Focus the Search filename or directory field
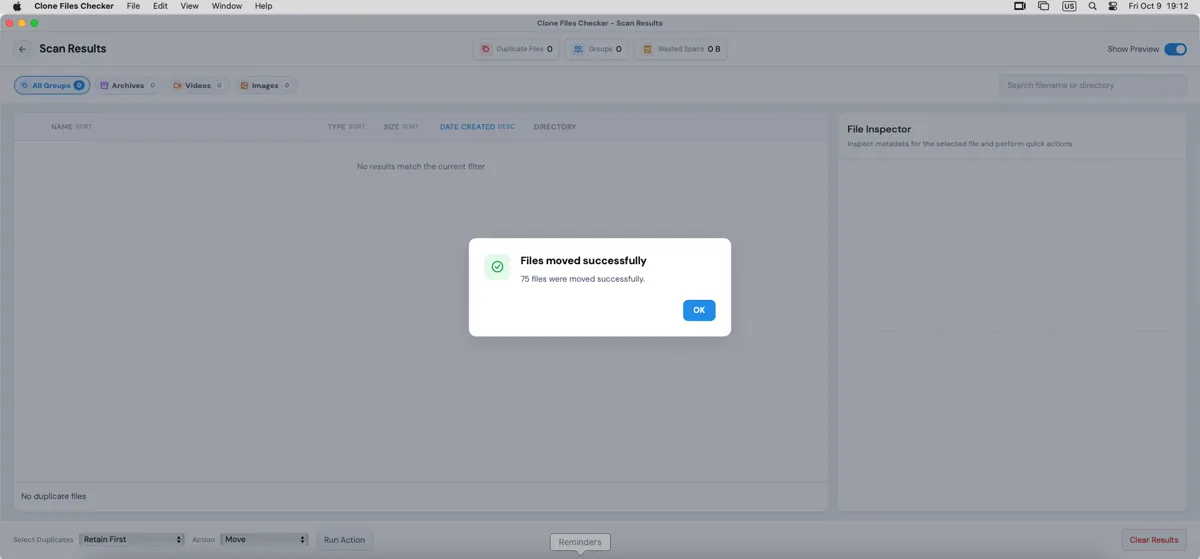 (1092, 85)
